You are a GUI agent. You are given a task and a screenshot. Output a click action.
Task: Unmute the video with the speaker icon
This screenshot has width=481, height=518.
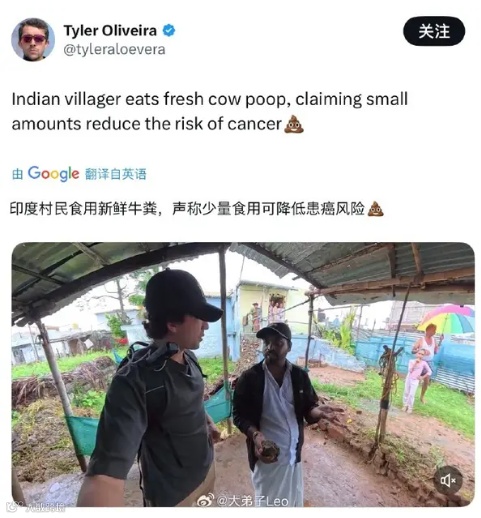[x=448, y=480]
